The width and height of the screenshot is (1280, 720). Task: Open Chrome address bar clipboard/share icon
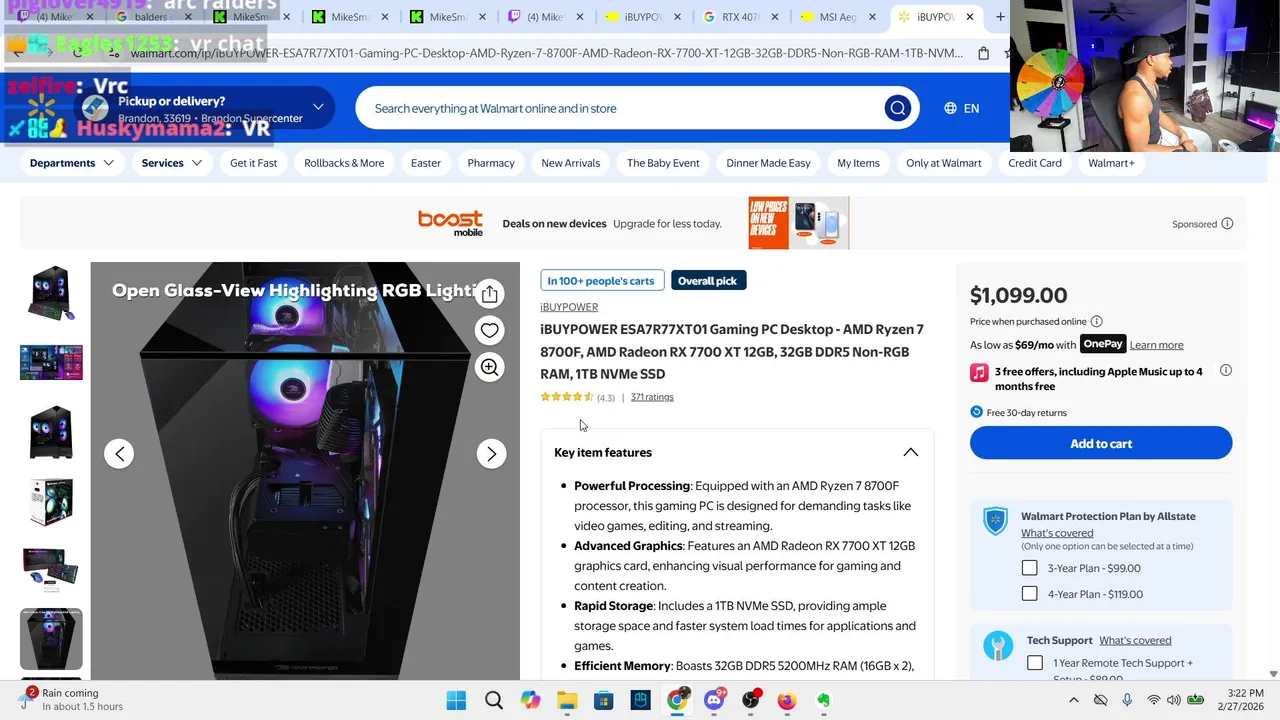click(x=983, y=53)
